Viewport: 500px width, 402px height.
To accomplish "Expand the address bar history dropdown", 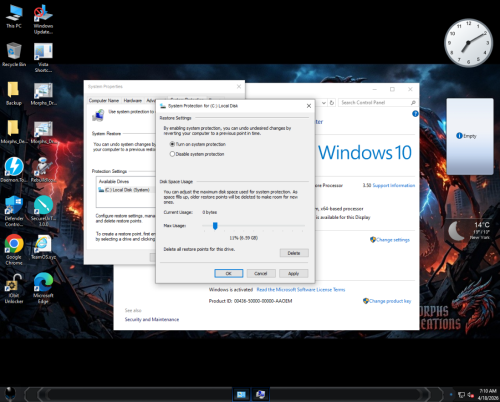I will 323,103.
